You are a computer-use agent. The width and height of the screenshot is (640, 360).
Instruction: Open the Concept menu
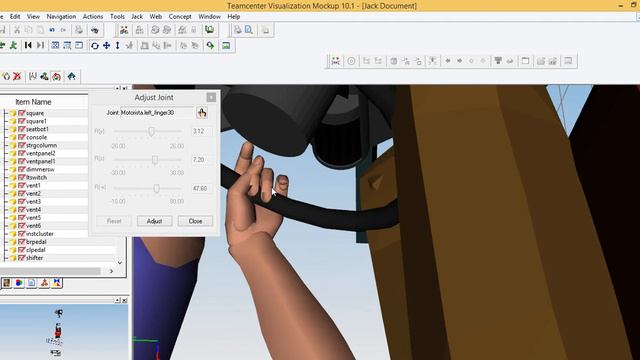coord(180,17)
